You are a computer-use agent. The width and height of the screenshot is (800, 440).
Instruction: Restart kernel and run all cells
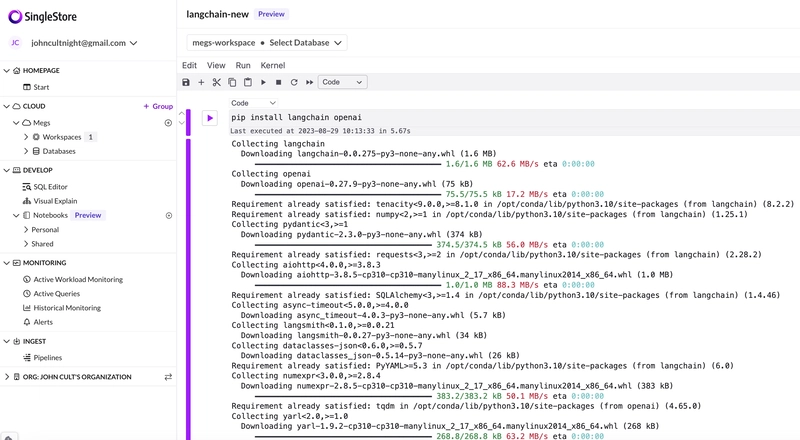(x=309, y=82)
